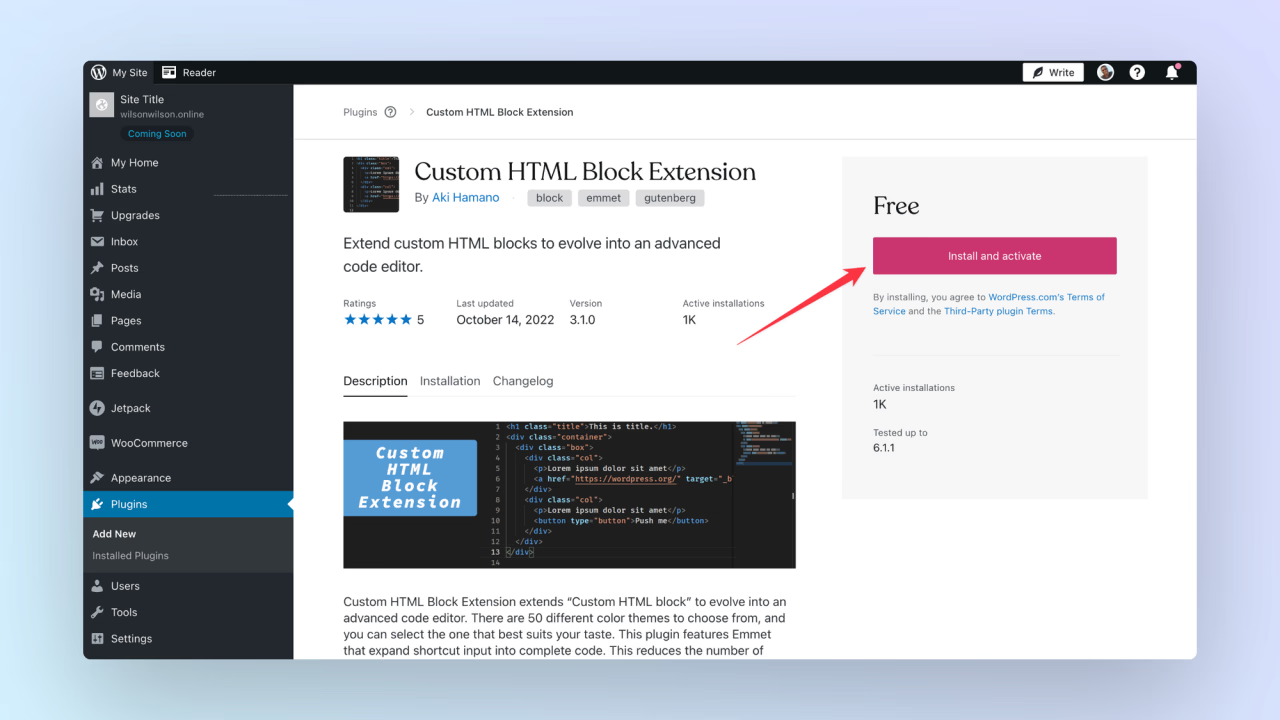1280x720 pixels.
Task: Open the Reader icon in top bar
Action: [x=169, y=72]
